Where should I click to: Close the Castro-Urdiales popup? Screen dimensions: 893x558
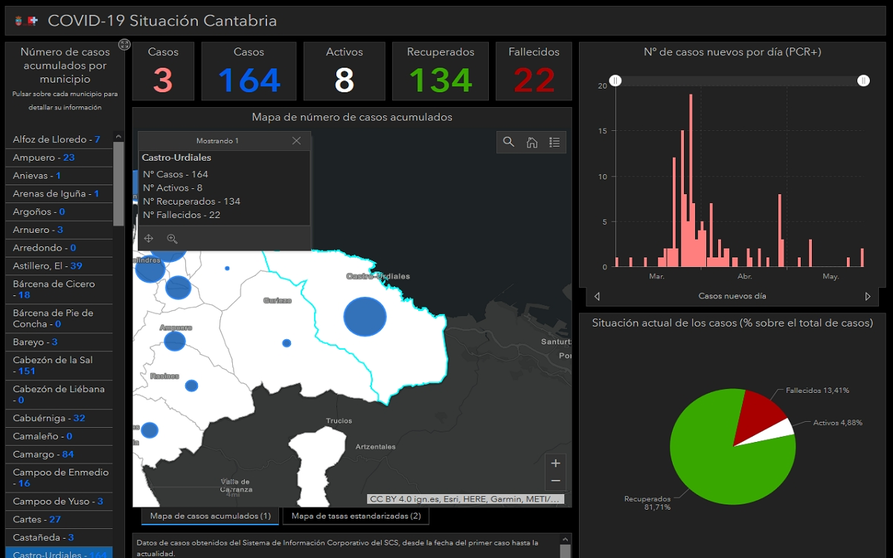[x=296, y=141]
